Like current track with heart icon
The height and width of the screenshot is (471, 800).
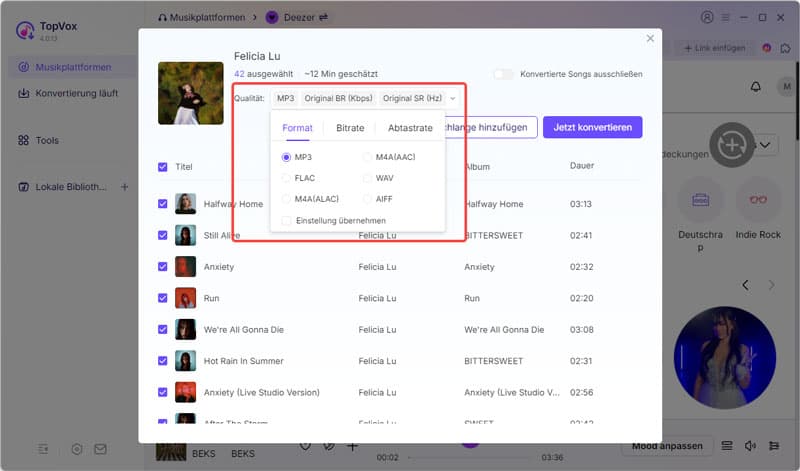(305, 447)
